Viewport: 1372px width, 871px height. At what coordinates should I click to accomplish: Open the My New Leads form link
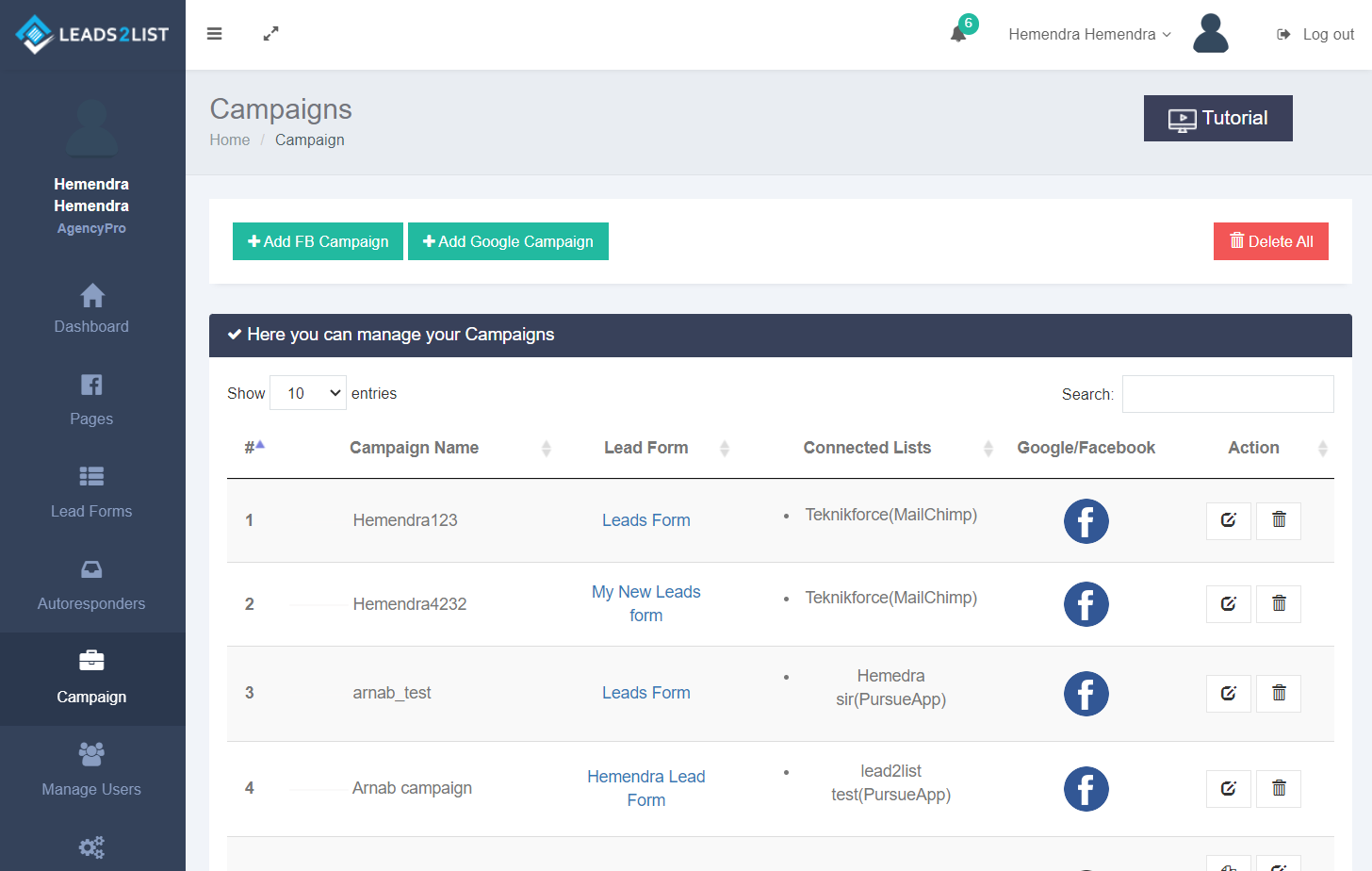pos(646,603)
